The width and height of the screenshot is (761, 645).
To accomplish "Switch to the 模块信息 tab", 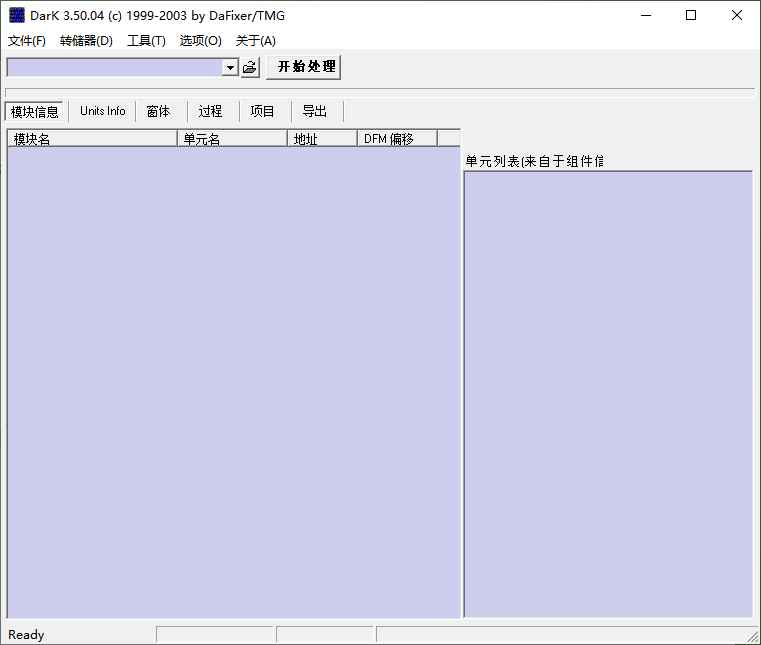I will [x=34, y=112].
